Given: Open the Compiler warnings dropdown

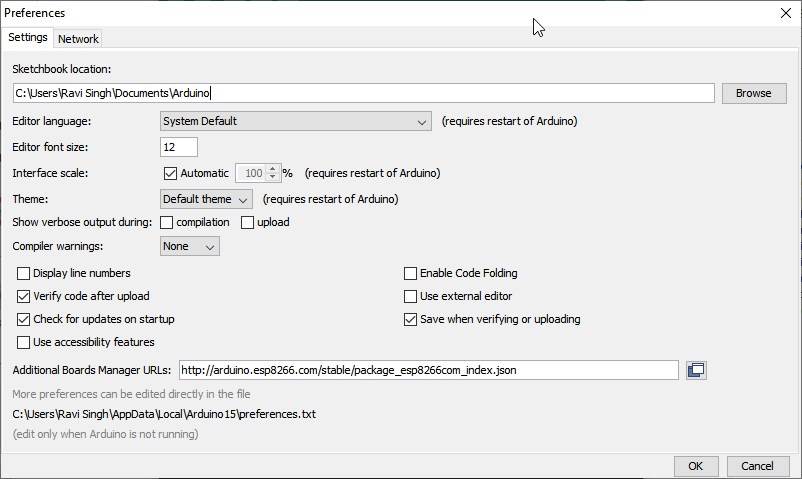Looking at the screenshot, I should pos(190,246).
